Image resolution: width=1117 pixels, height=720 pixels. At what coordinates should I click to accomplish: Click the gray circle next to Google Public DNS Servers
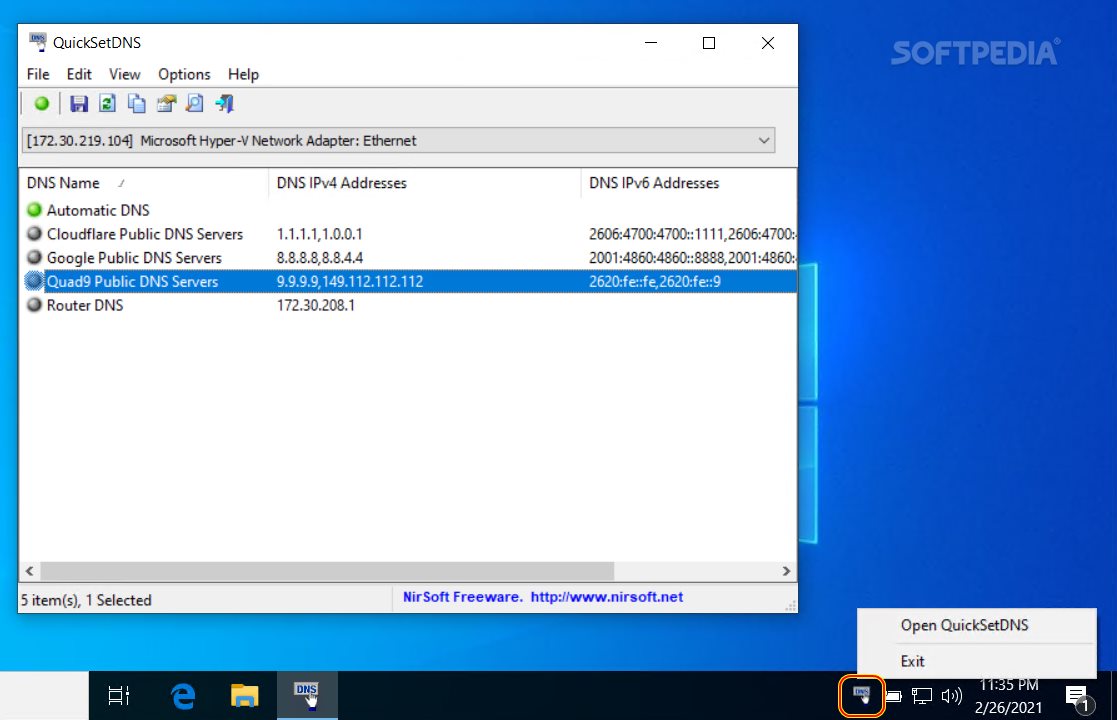[x=34, y=257]
